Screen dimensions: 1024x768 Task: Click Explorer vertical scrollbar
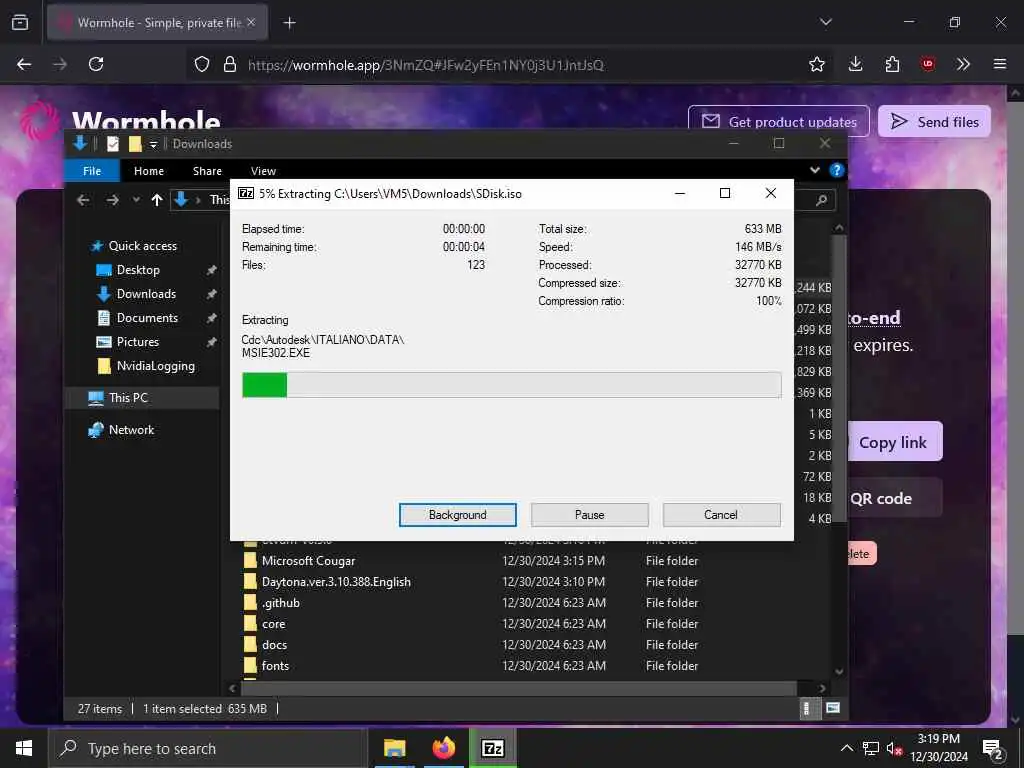(x=839, y=379)
